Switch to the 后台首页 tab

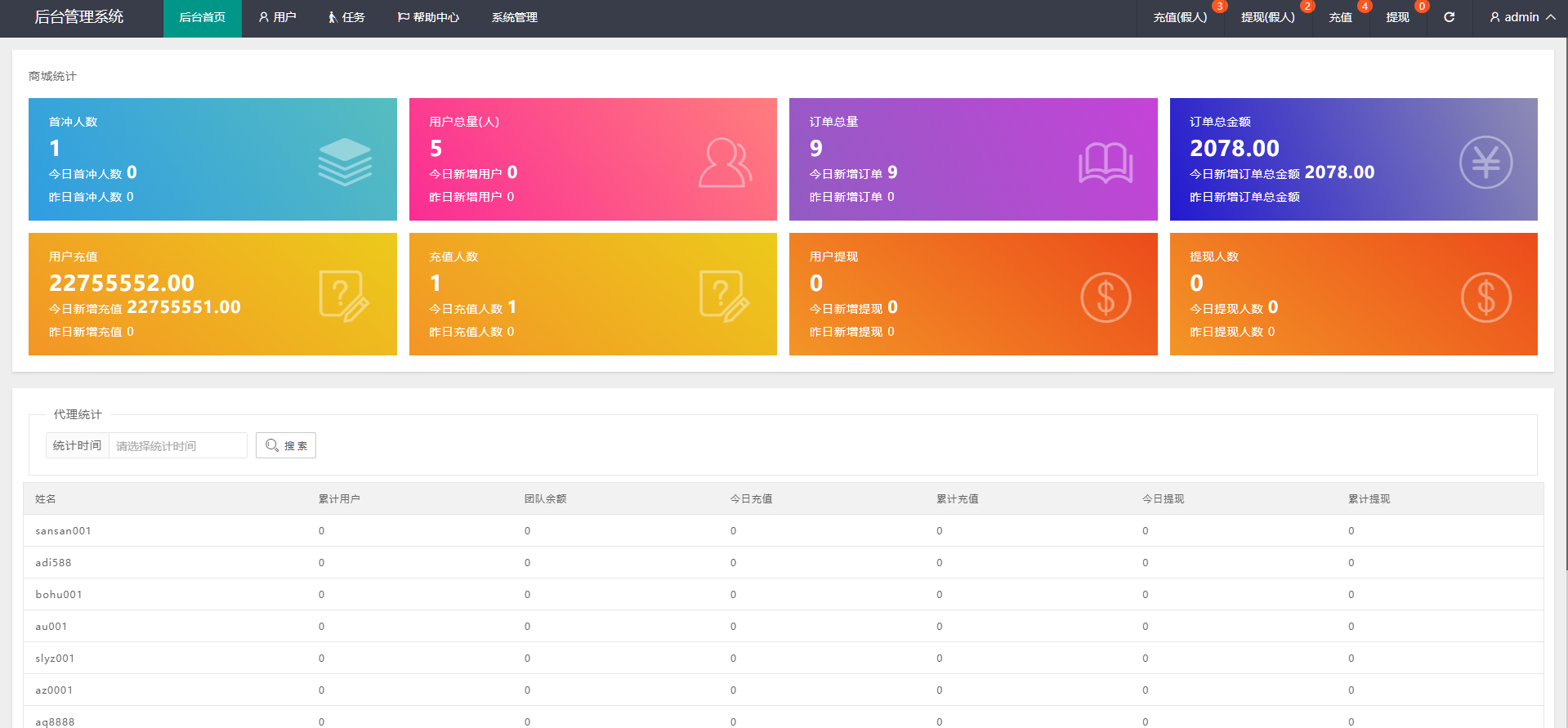coord(202,17)
